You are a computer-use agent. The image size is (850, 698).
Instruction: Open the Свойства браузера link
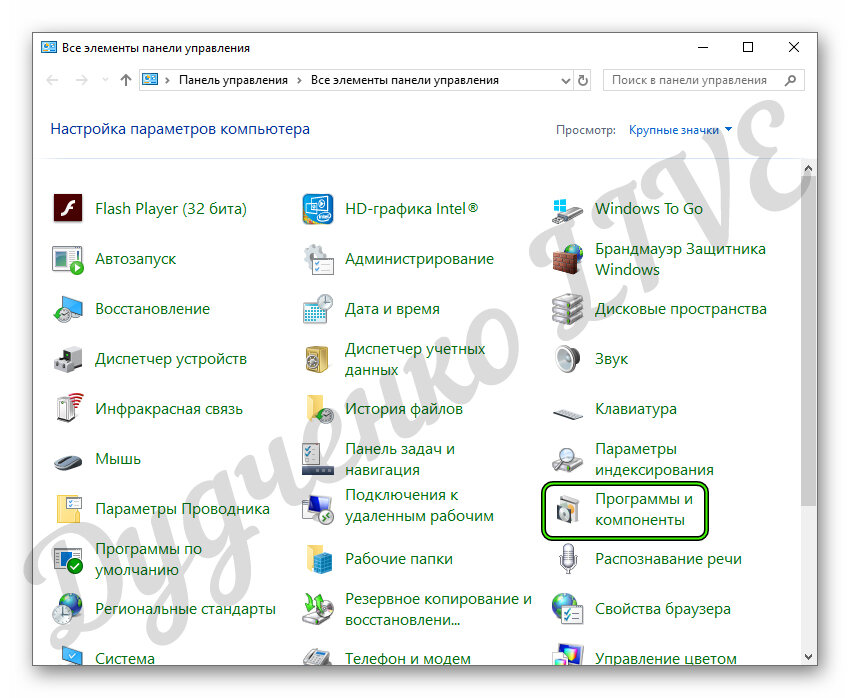[x=662, y=609]
